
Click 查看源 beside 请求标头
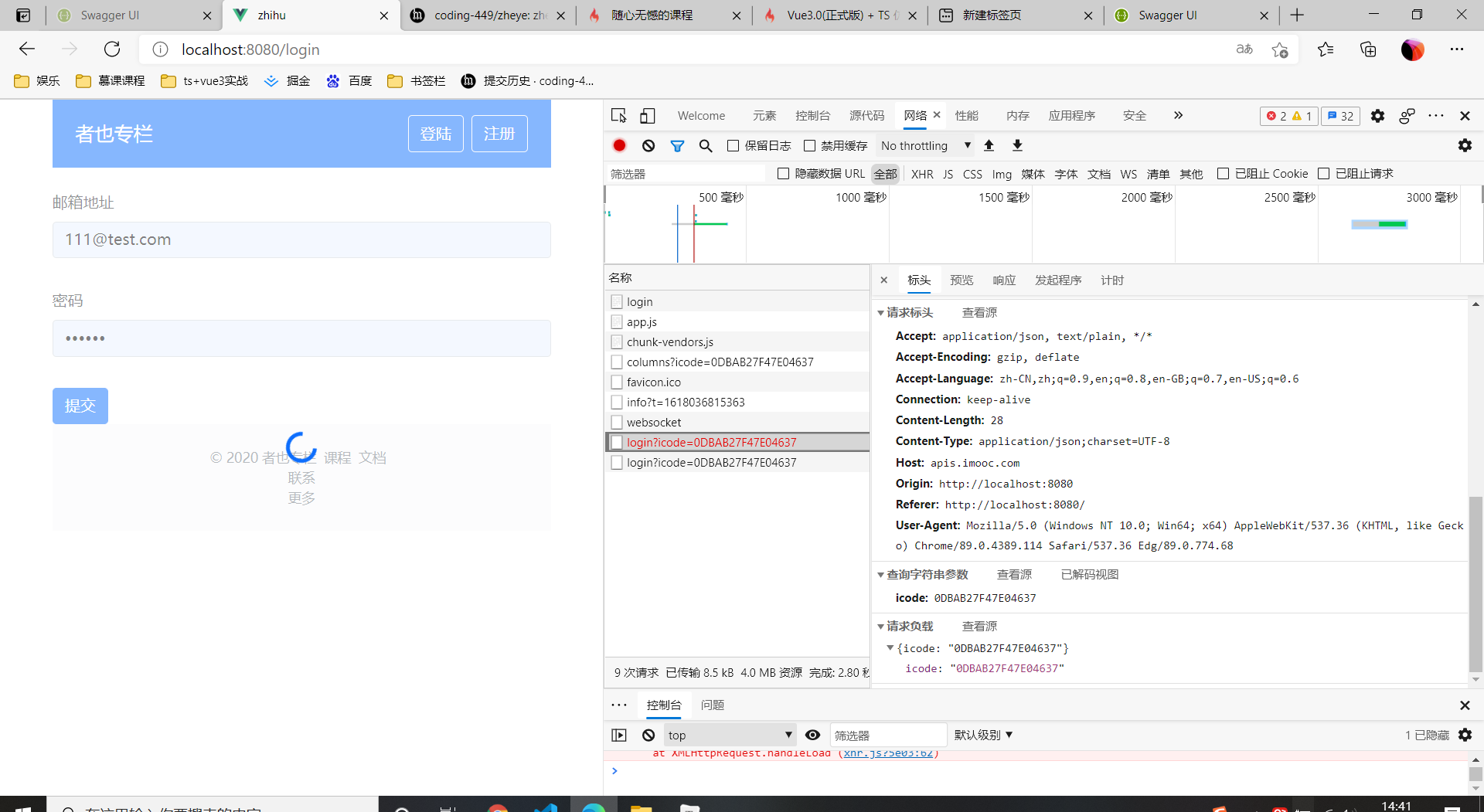pos(979,313)
